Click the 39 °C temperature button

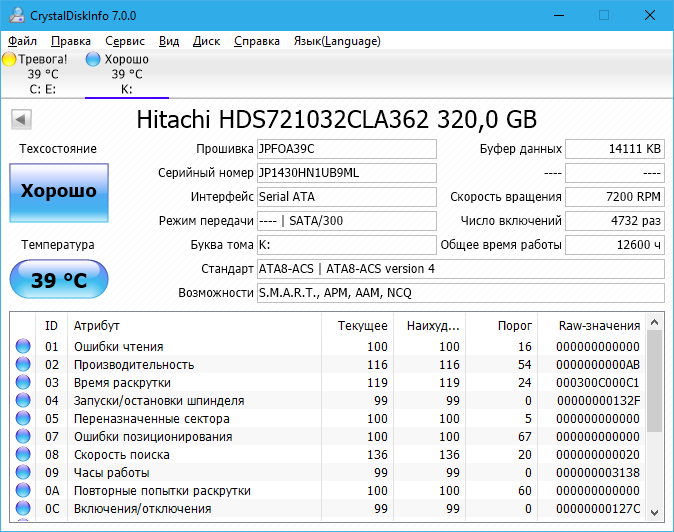[59, 280]
